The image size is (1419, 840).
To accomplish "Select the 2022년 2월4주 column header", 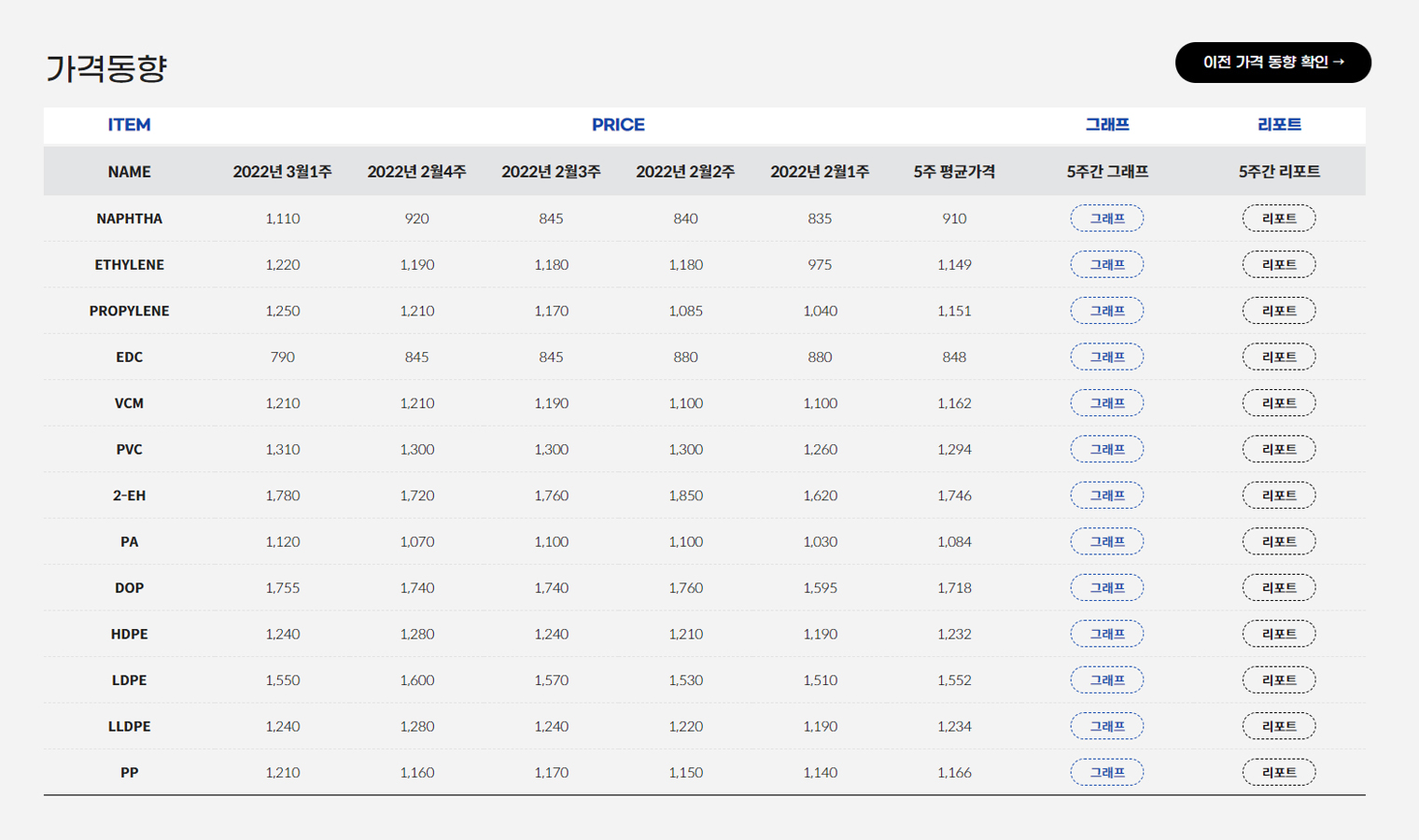I will pos(416,172).
